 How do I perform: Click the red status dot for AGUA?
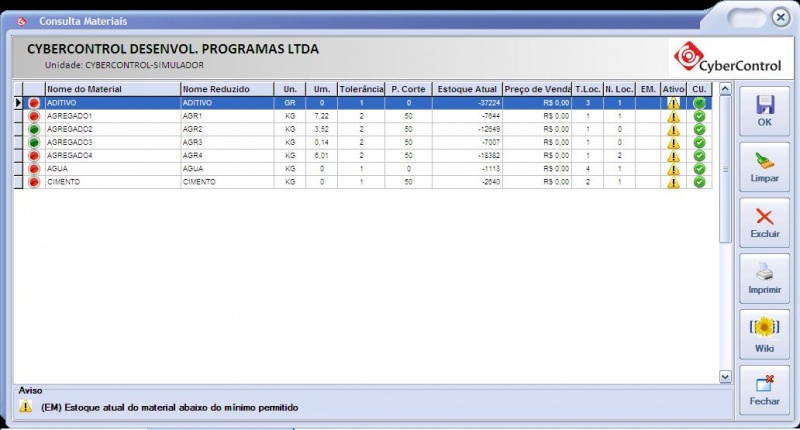[x=34, y=169]
